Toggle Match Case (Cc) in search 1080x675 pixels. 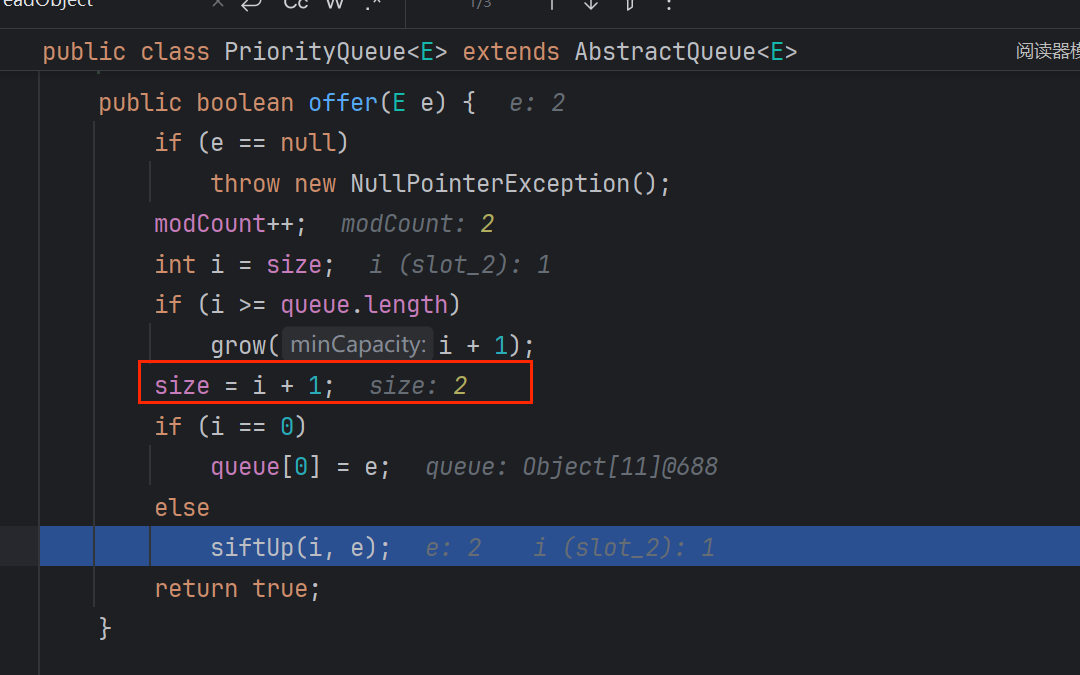[296, 4]
